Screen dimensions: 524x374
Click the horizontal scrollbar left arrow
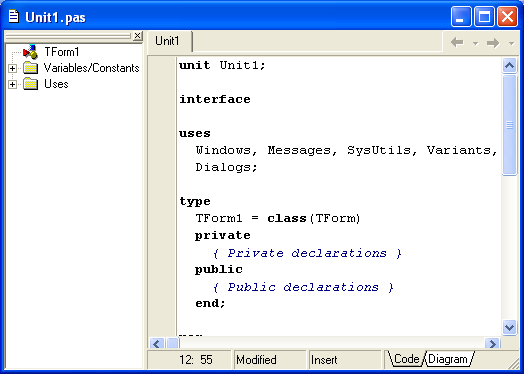157,343
